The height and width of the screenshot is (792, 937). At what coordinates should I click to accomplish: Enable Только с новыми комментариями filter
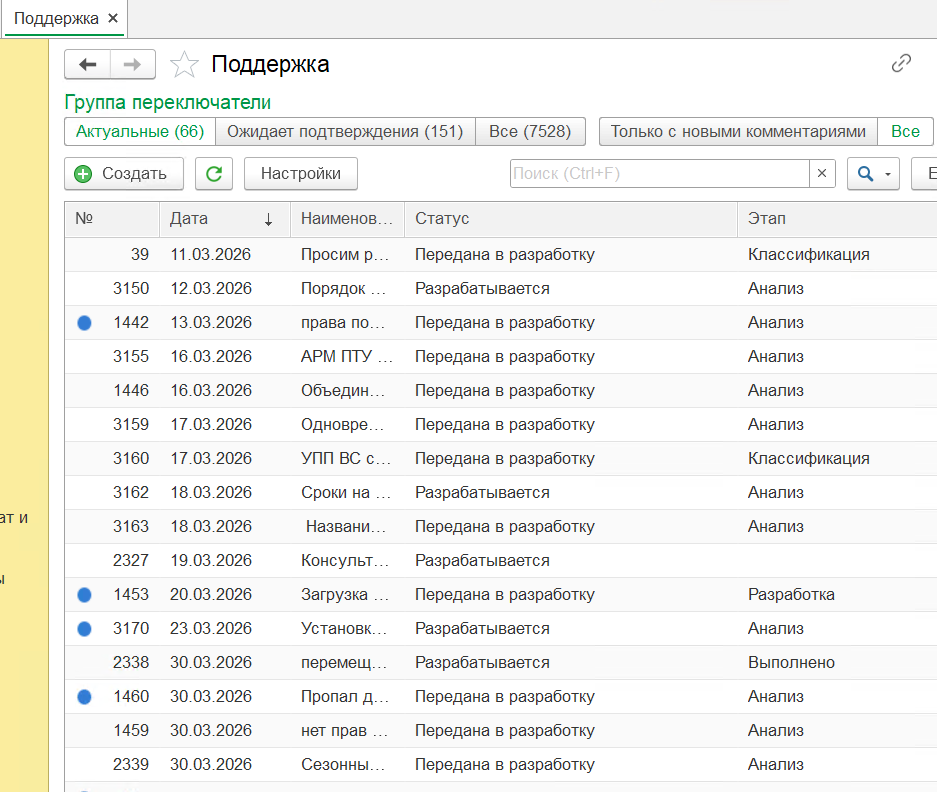tap(738, 132)
